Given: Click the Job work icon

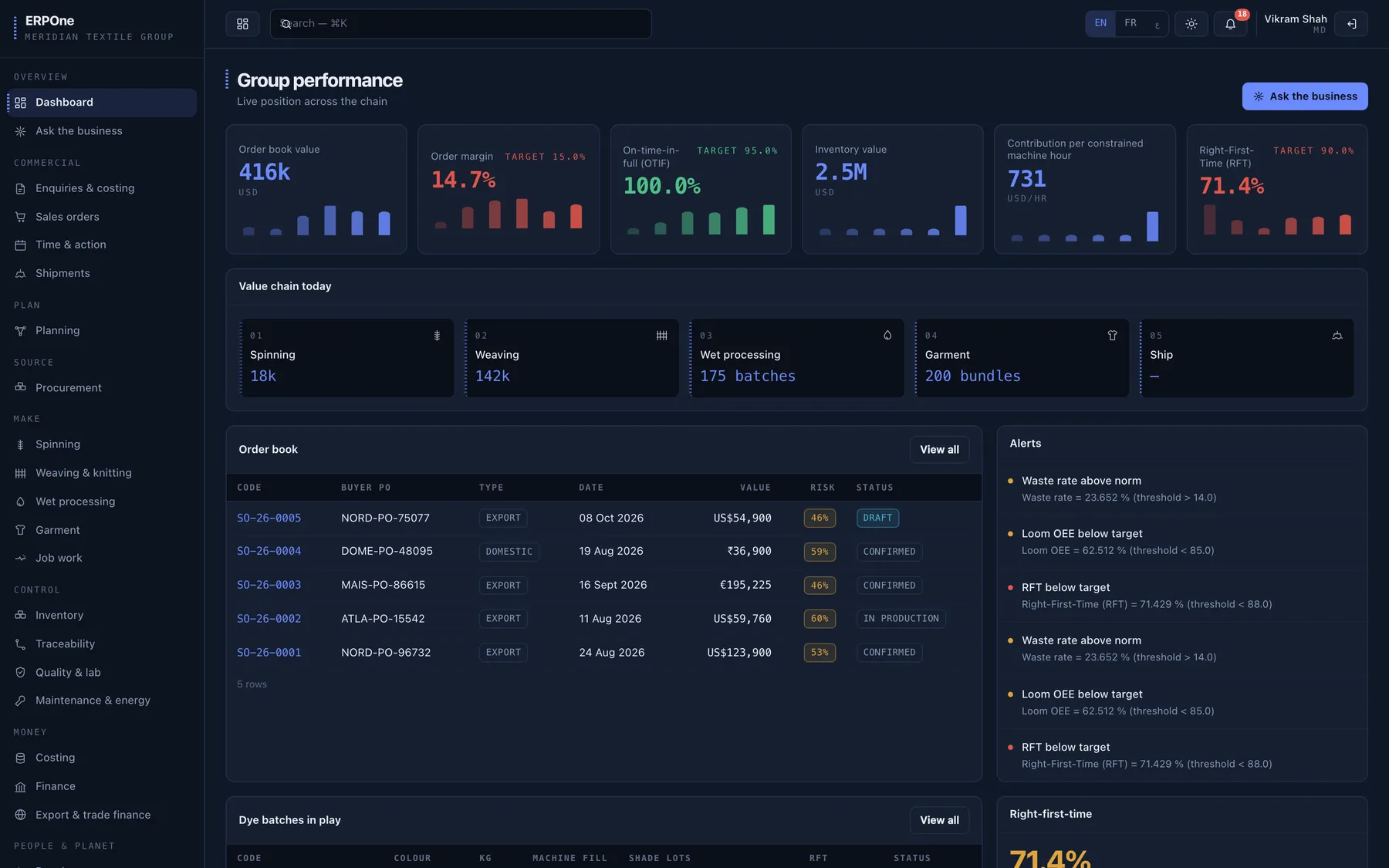Looking at the screenshot, I should point(21,558).
